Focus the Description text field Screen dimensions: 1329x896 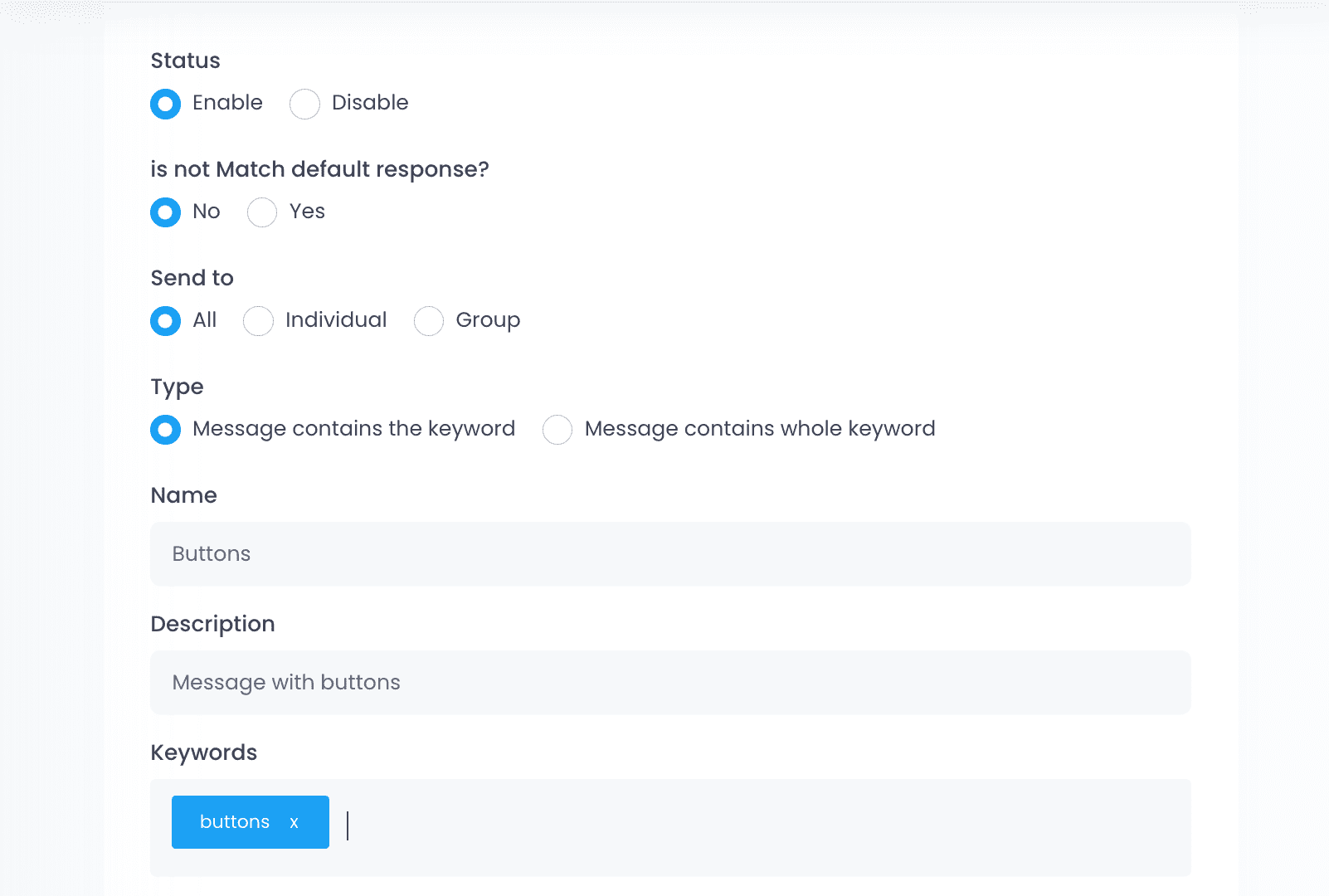(x=670, y=683)
